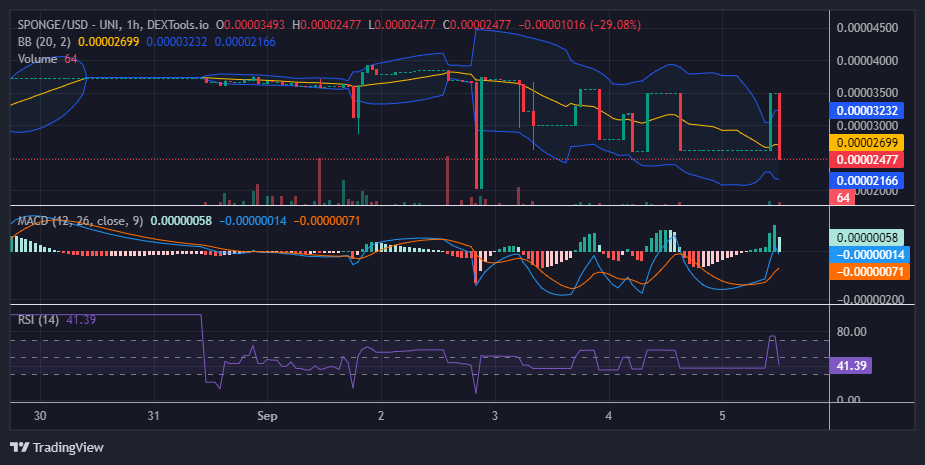Click the 5 date label on time axis
This screenshot has width=925, height=465.
[x=722, y=415]
